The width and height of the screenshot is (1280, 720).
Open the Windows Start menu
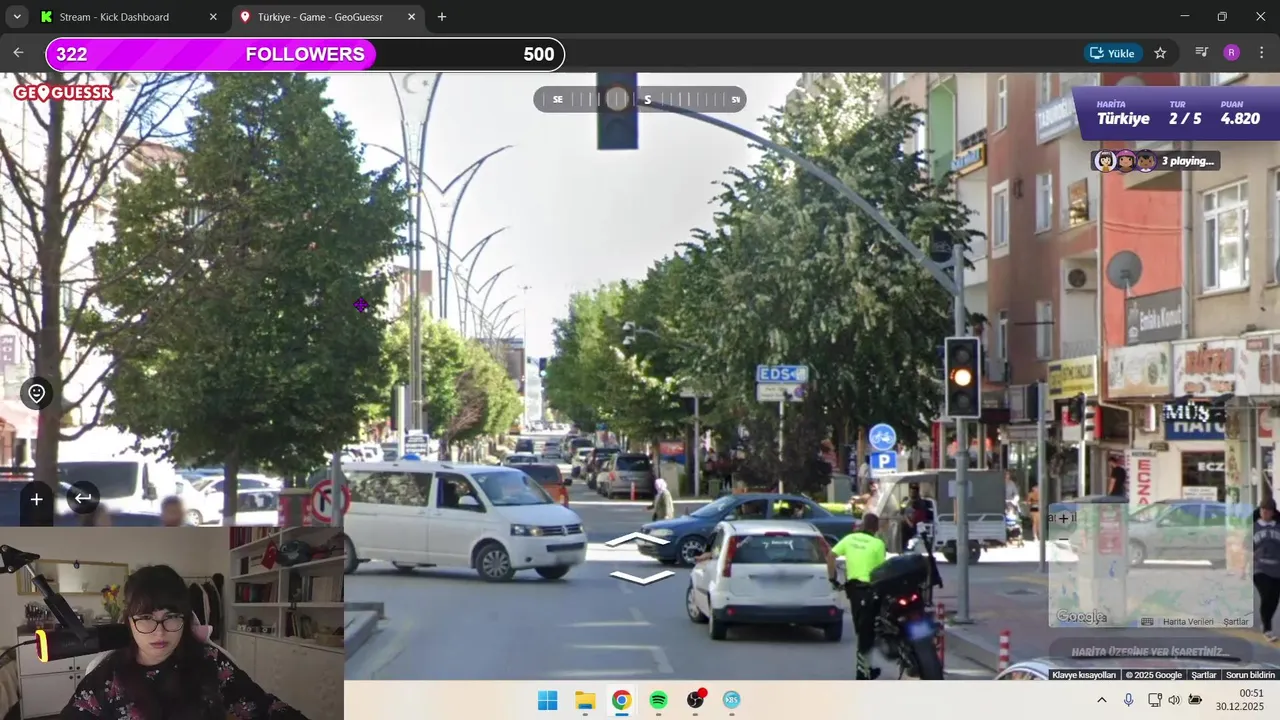pyautogui.click(x=548, y=700)
